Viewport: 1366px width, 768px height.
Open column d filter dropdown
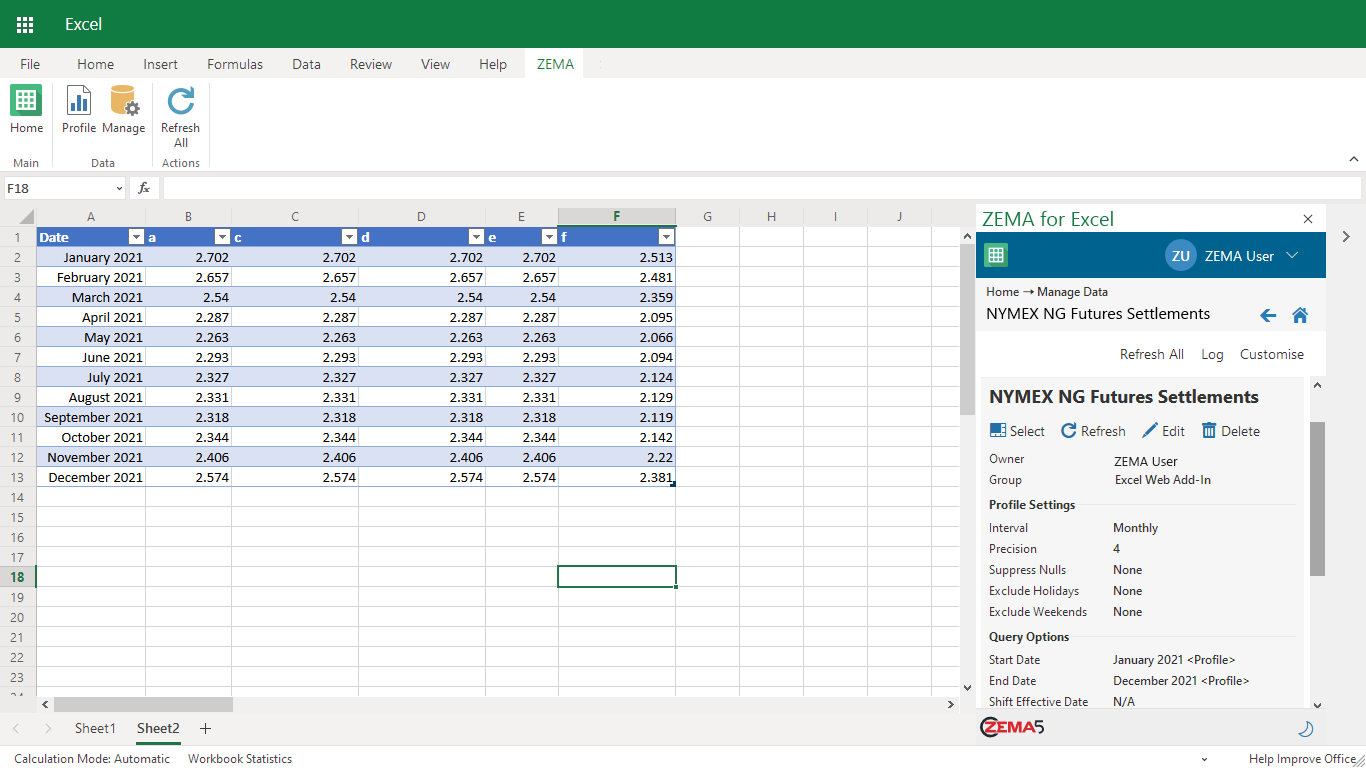[x=476, y=237]
